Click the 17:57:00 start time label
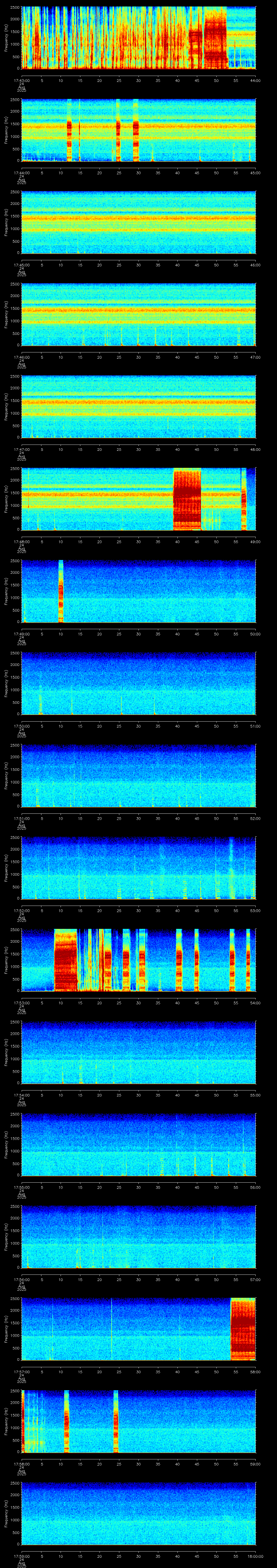Image resolution: width=277 pixels, height=1568 pixels. tap(22, 1371)
